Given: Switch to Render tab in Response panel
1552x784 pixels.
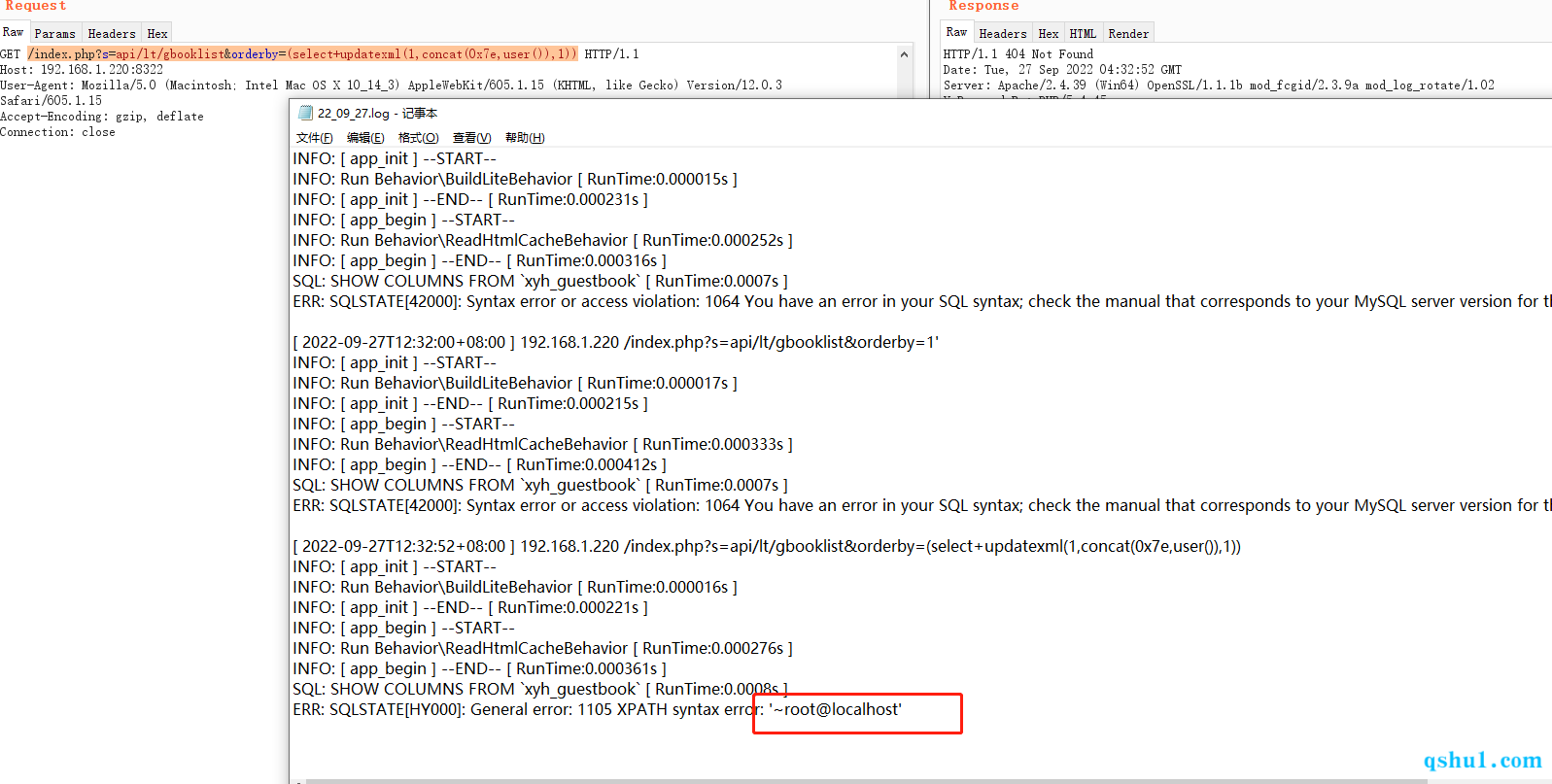Looking at the screenshot, I should tap(1128, 33).
